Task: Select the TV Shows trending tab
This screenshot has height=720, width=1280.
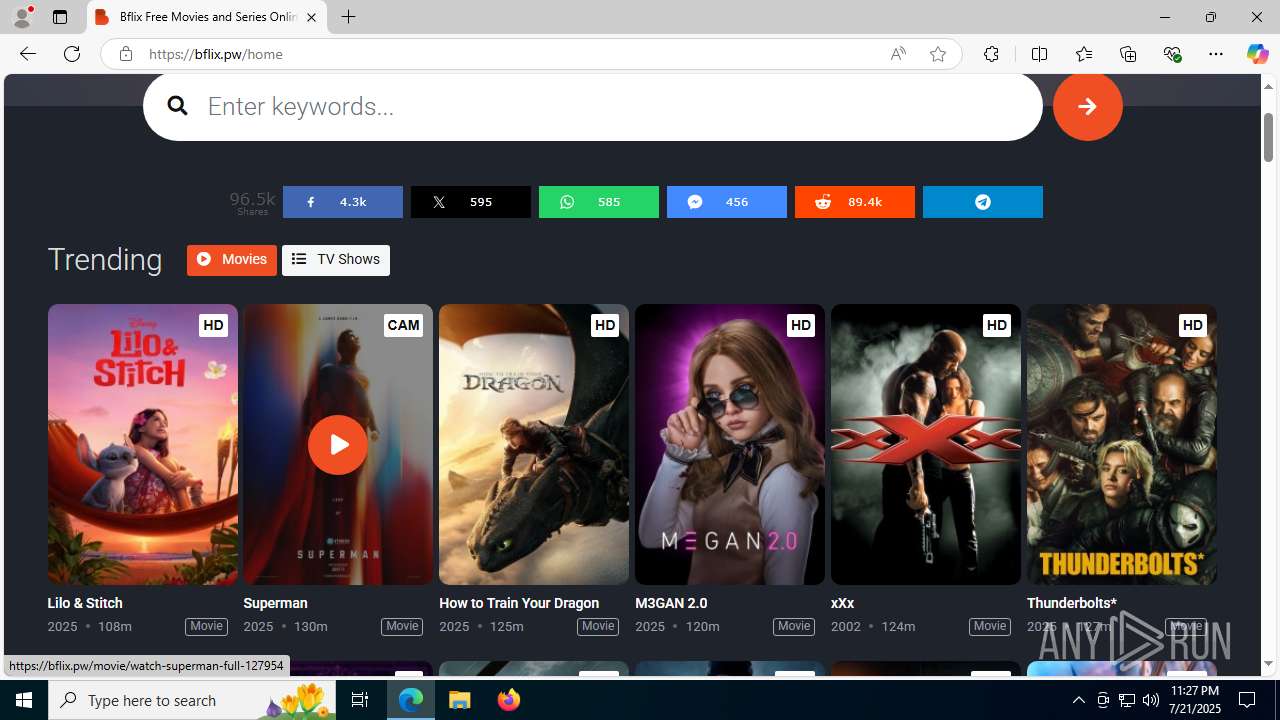Action: [335, 260]
